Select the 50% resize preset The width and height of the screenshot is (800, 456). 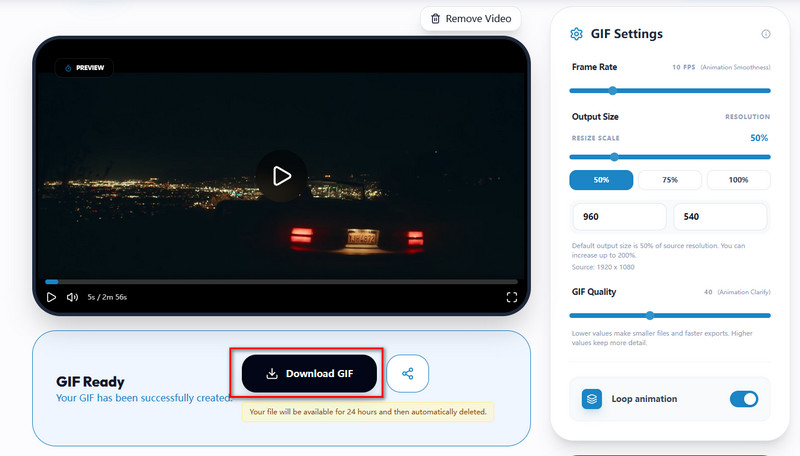coord(601,180)
